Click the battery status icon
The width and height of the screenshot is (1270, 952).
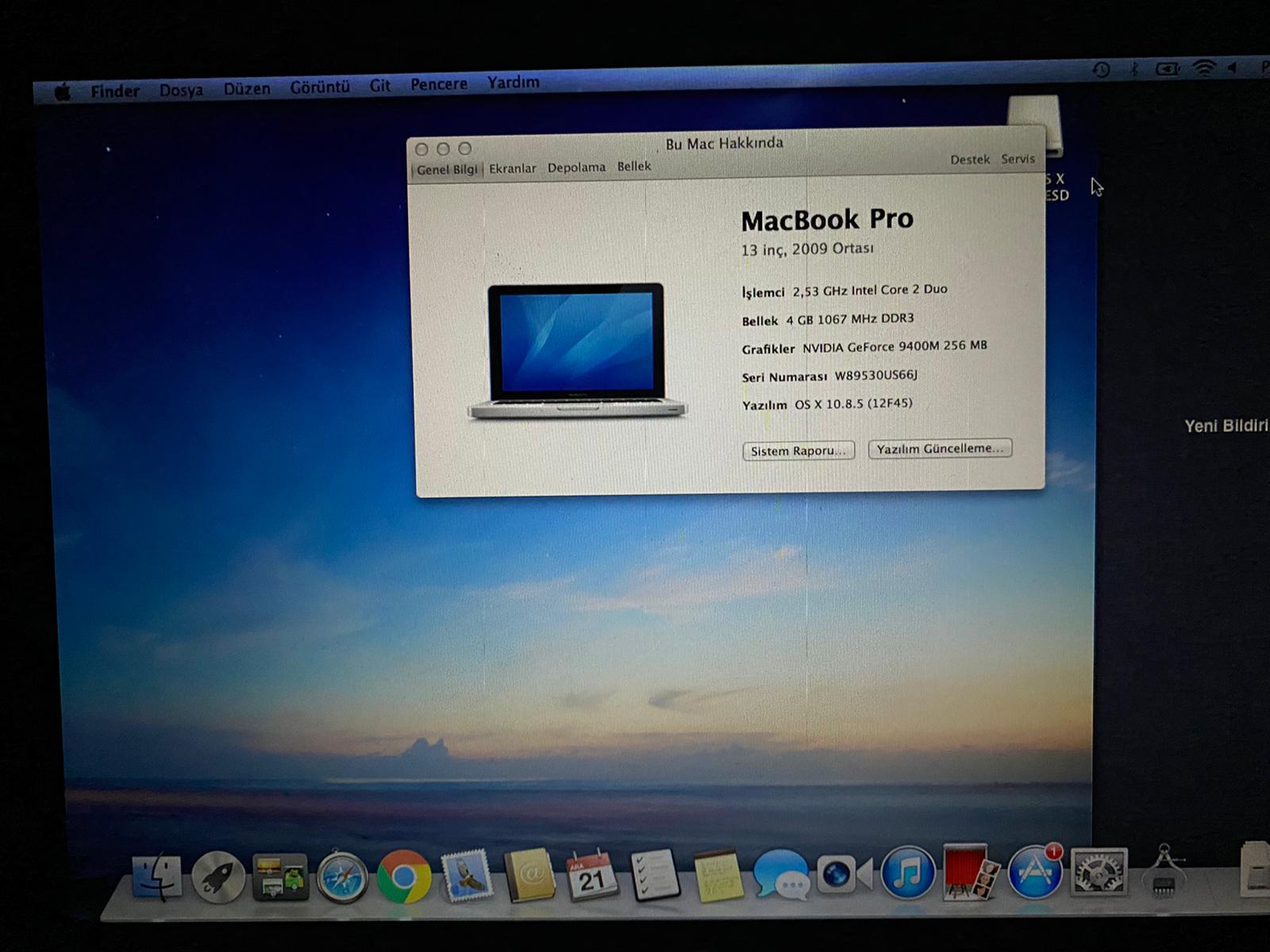(x=1168, y=68)
